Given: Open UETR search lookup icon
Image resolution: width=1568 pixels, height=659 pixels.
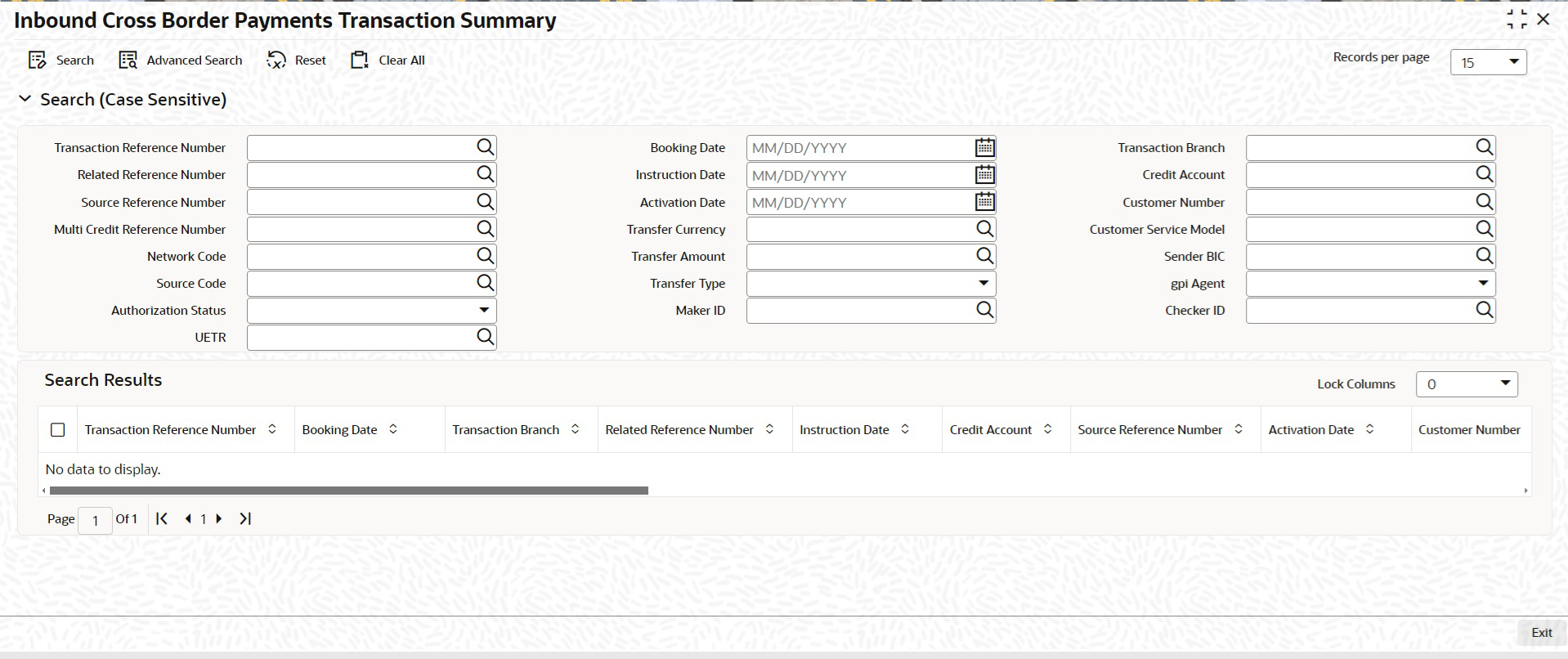Looking at the screenshot, I should coord(485,336).
